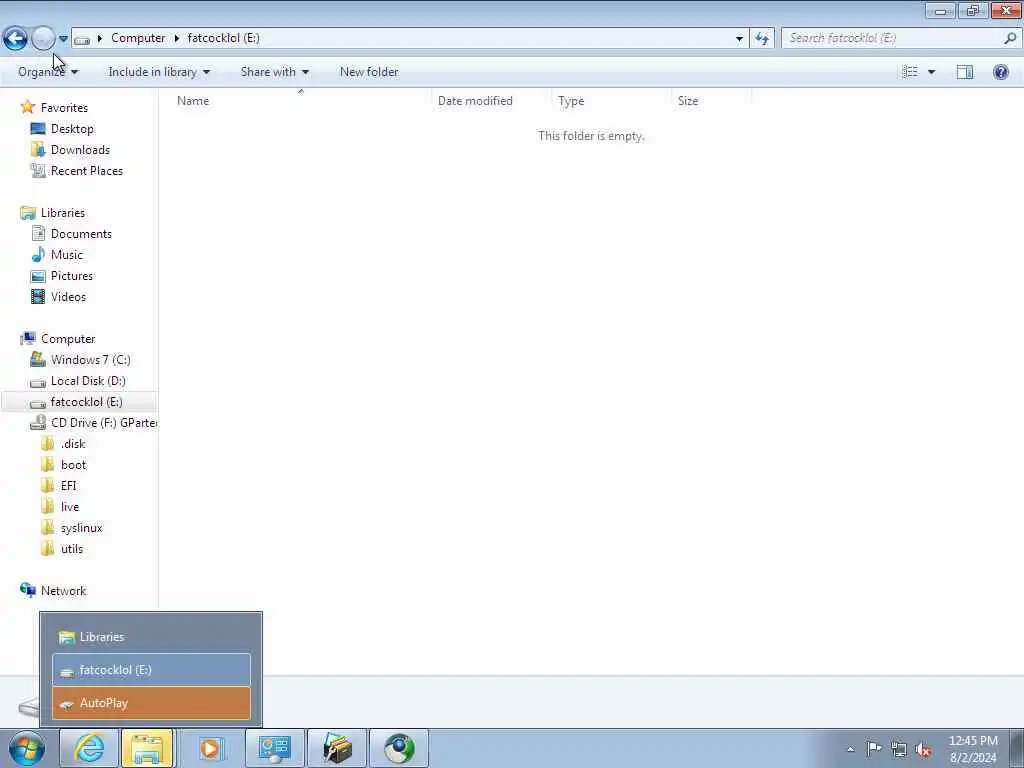Switch to fatcocklol (E:) taskbar window
Screen dimensions: 1024x768
pos(151,670)
